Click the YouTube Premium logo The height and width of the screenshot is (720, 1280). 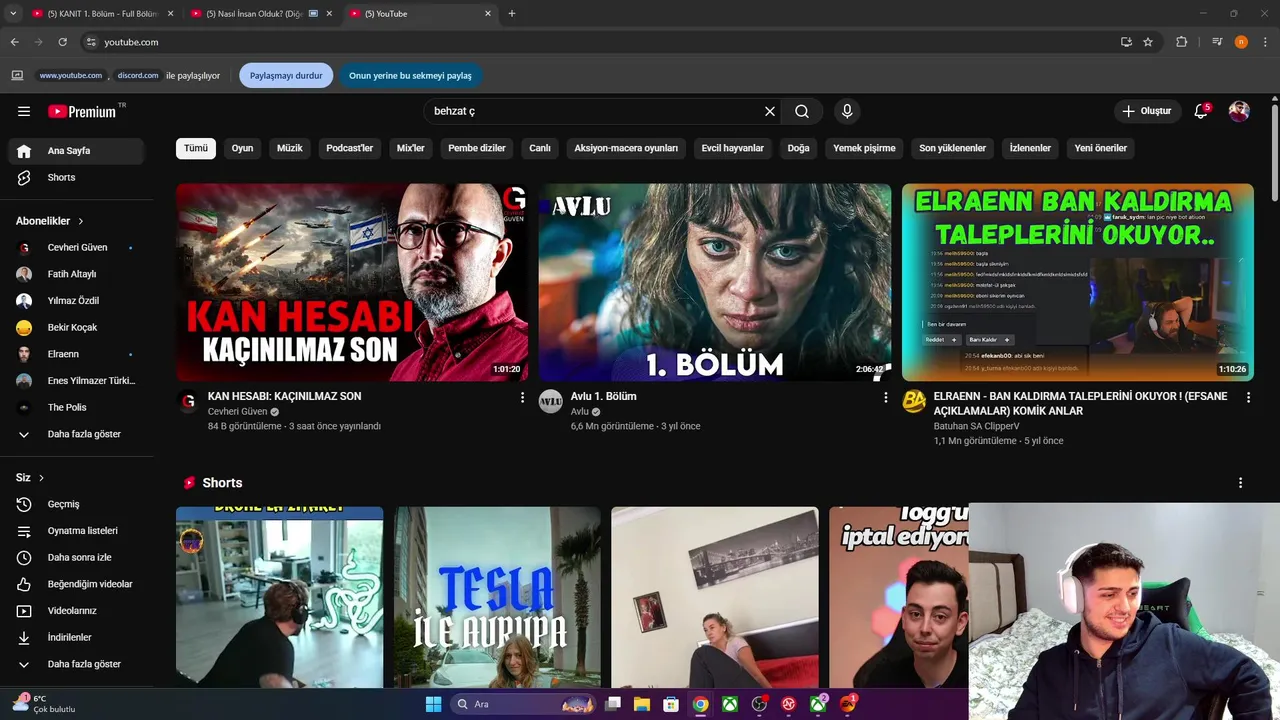(82, 111)
